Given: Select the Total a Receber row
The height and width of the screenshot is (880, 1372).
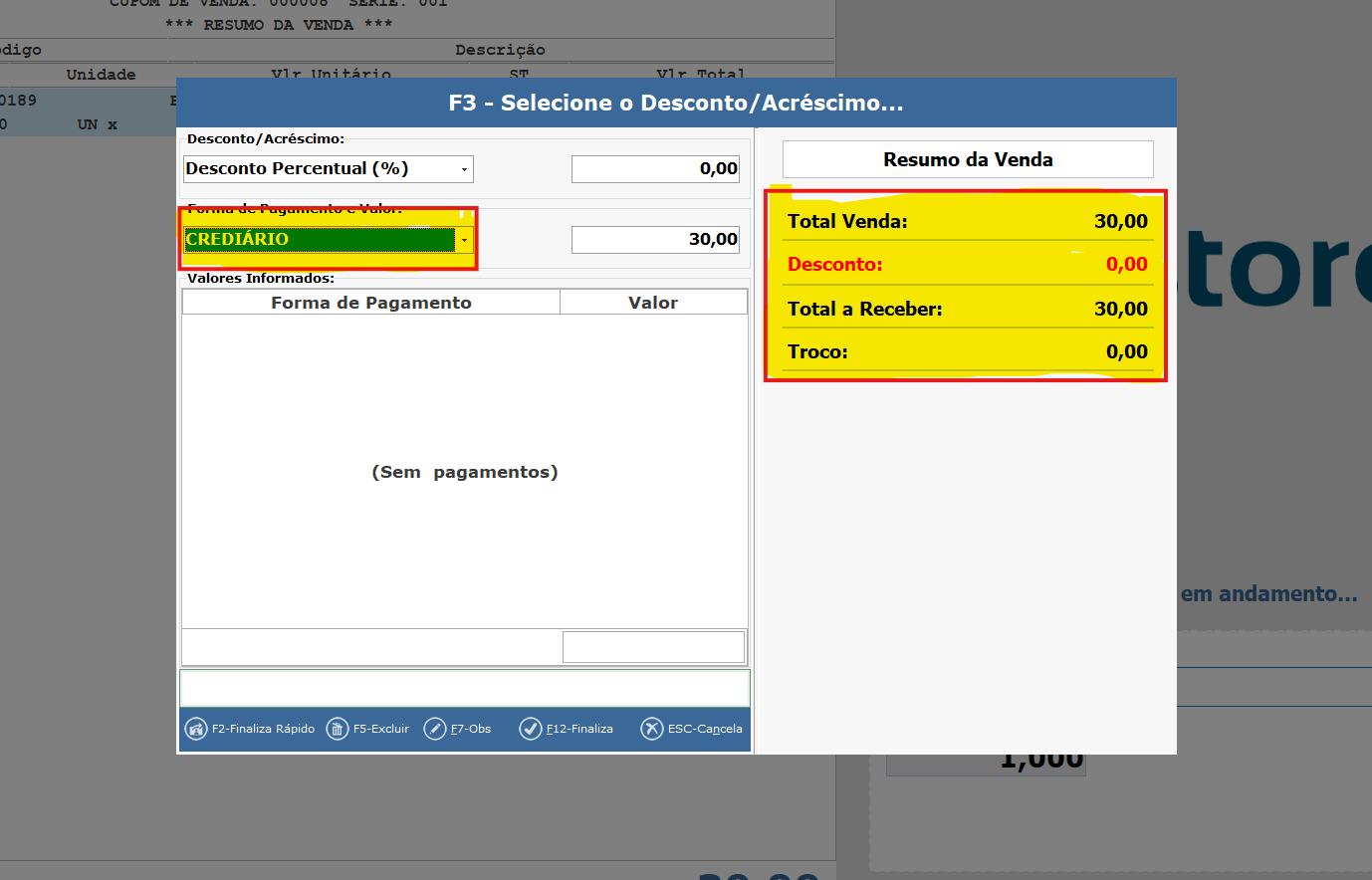Looking at the screenshot, I should pos(967,310).
